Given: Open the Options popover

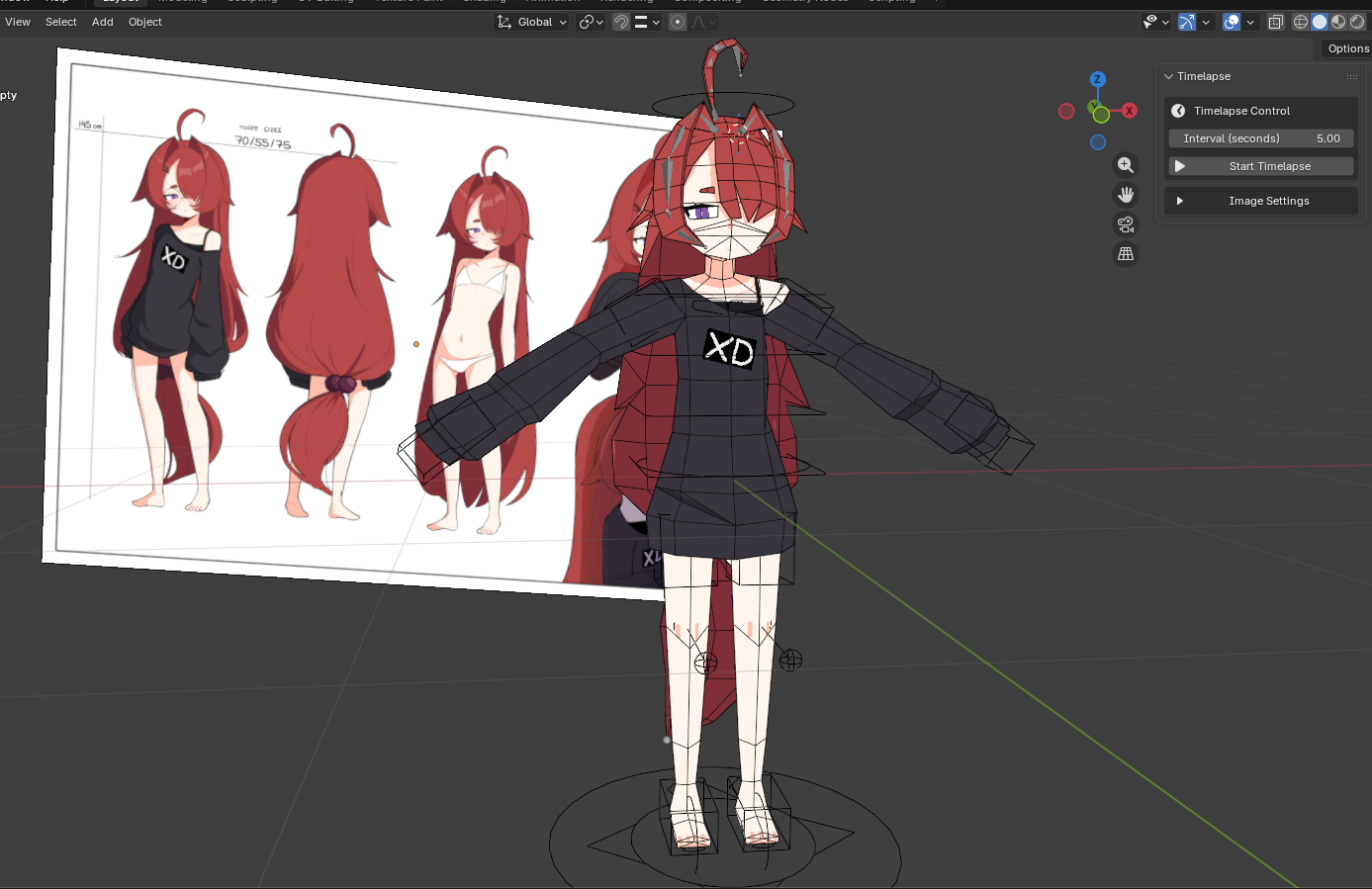Looking at the screenshot, I should pos(1347,48).
